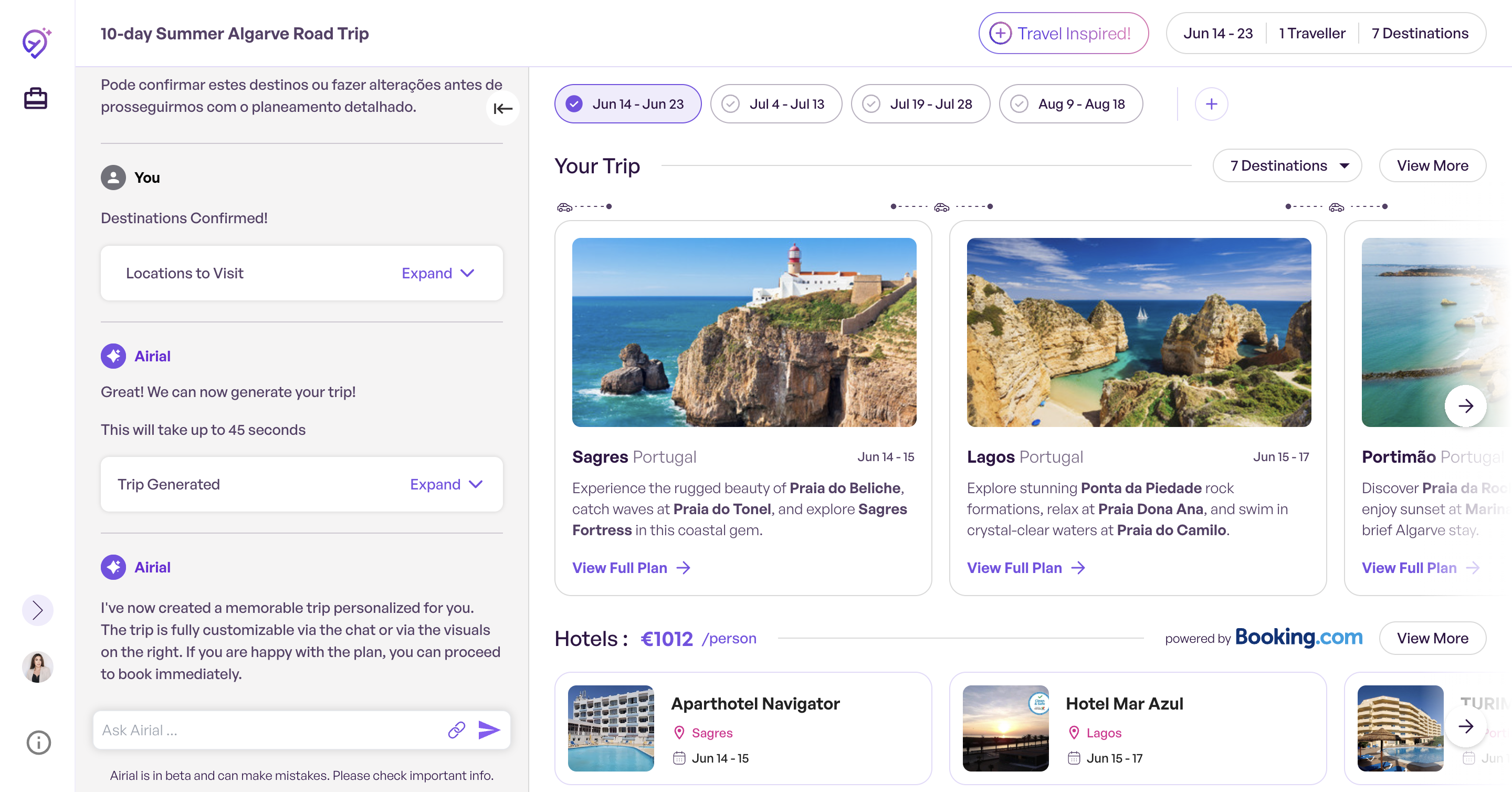Add a new date option with plus icon
The height and width of the screenshot is (792, 1512).
[x=1212, y=104]
